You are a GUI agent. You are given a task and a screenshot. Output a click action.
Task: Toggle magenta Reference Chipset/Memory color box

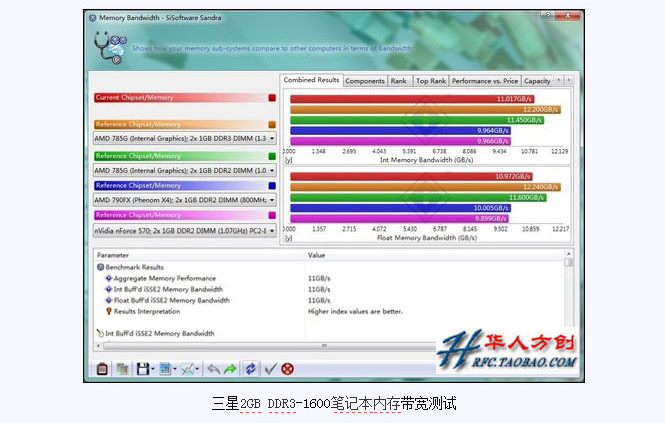pos(272,215)
